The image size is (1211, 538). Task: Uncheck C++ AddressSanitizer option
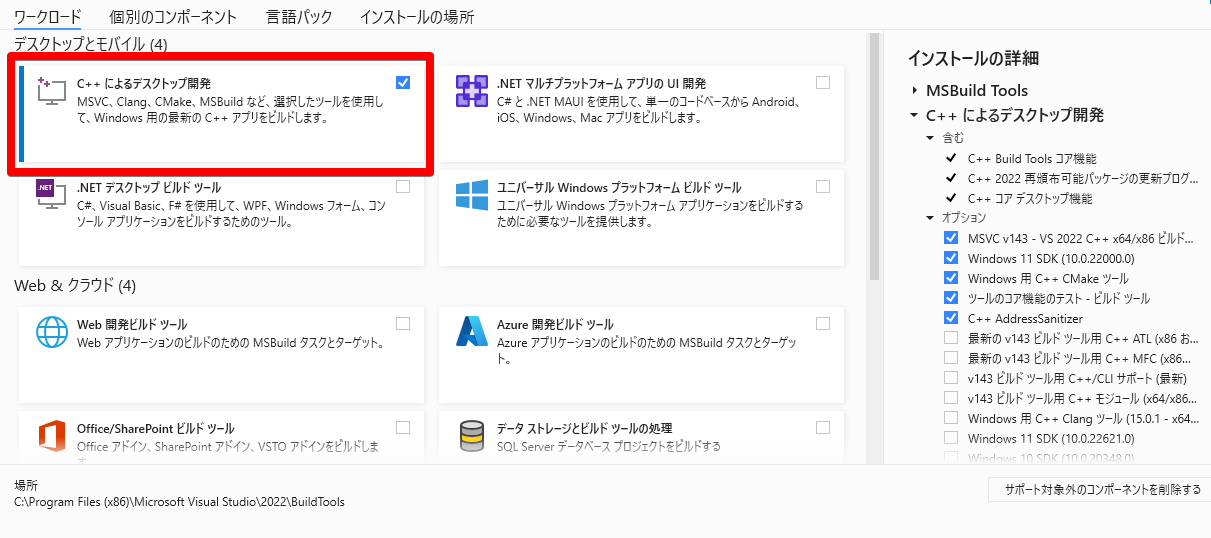951,318
